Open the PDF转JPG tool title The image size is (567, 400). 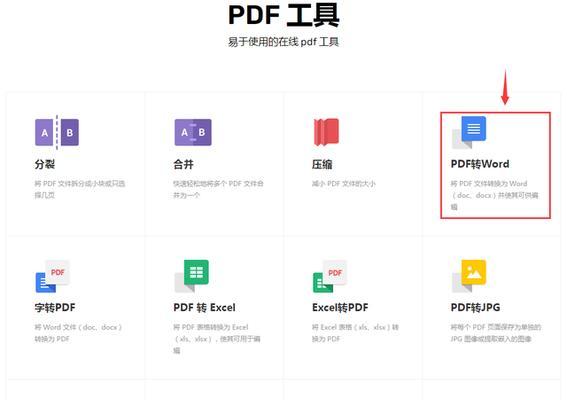[x=475, y=308]
